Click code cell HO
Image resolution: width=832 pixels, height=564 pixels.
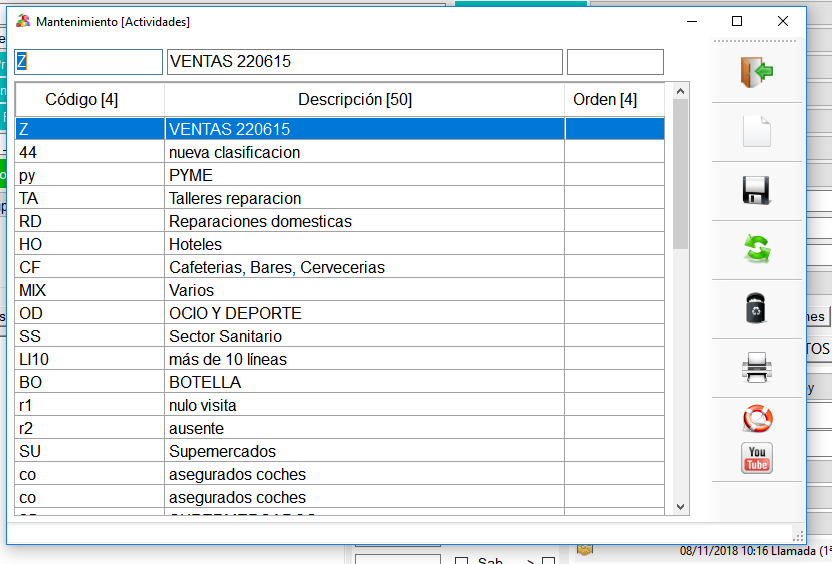tap(90, 244)
